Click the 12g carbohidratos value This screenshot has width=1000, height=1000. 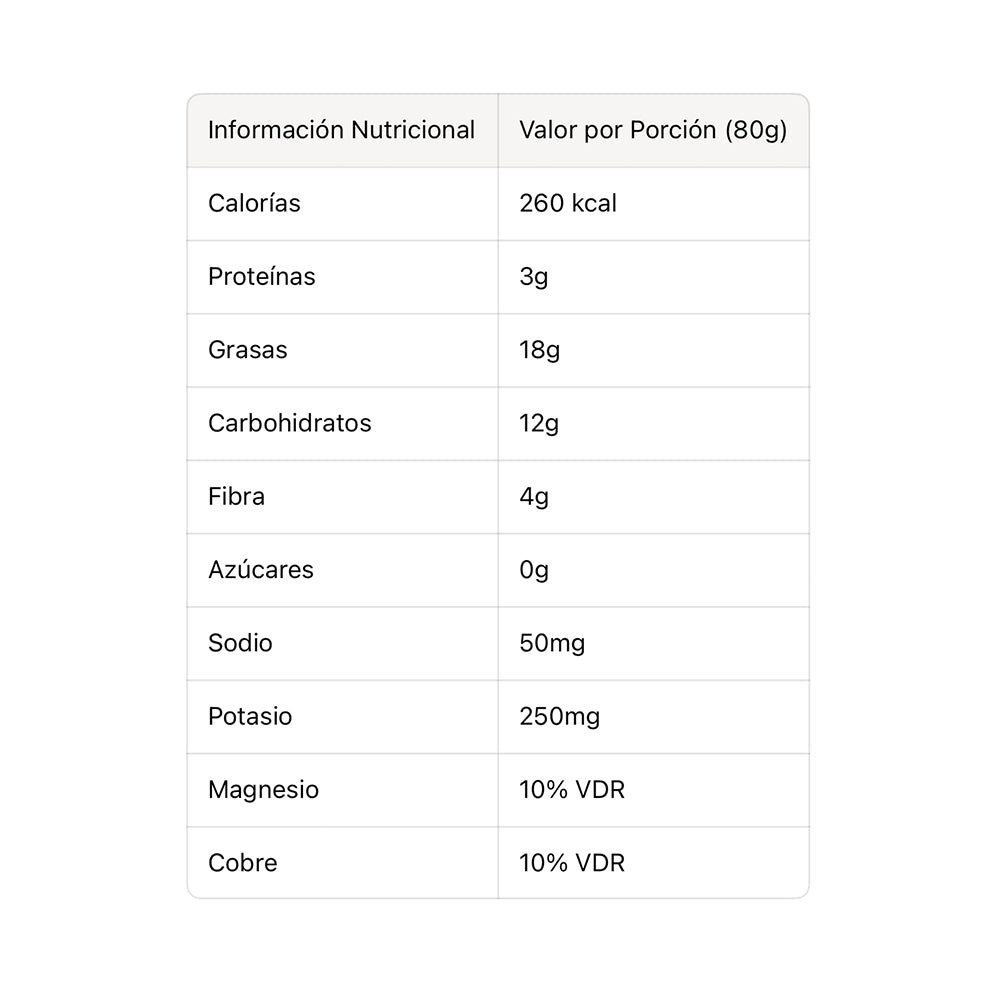539,423
